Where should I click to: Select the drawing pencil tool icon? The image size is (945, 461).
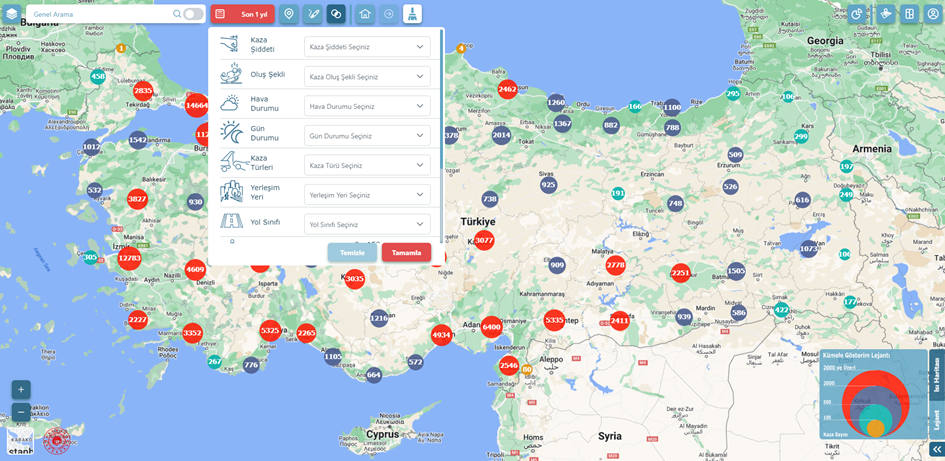tap(313, 14)
